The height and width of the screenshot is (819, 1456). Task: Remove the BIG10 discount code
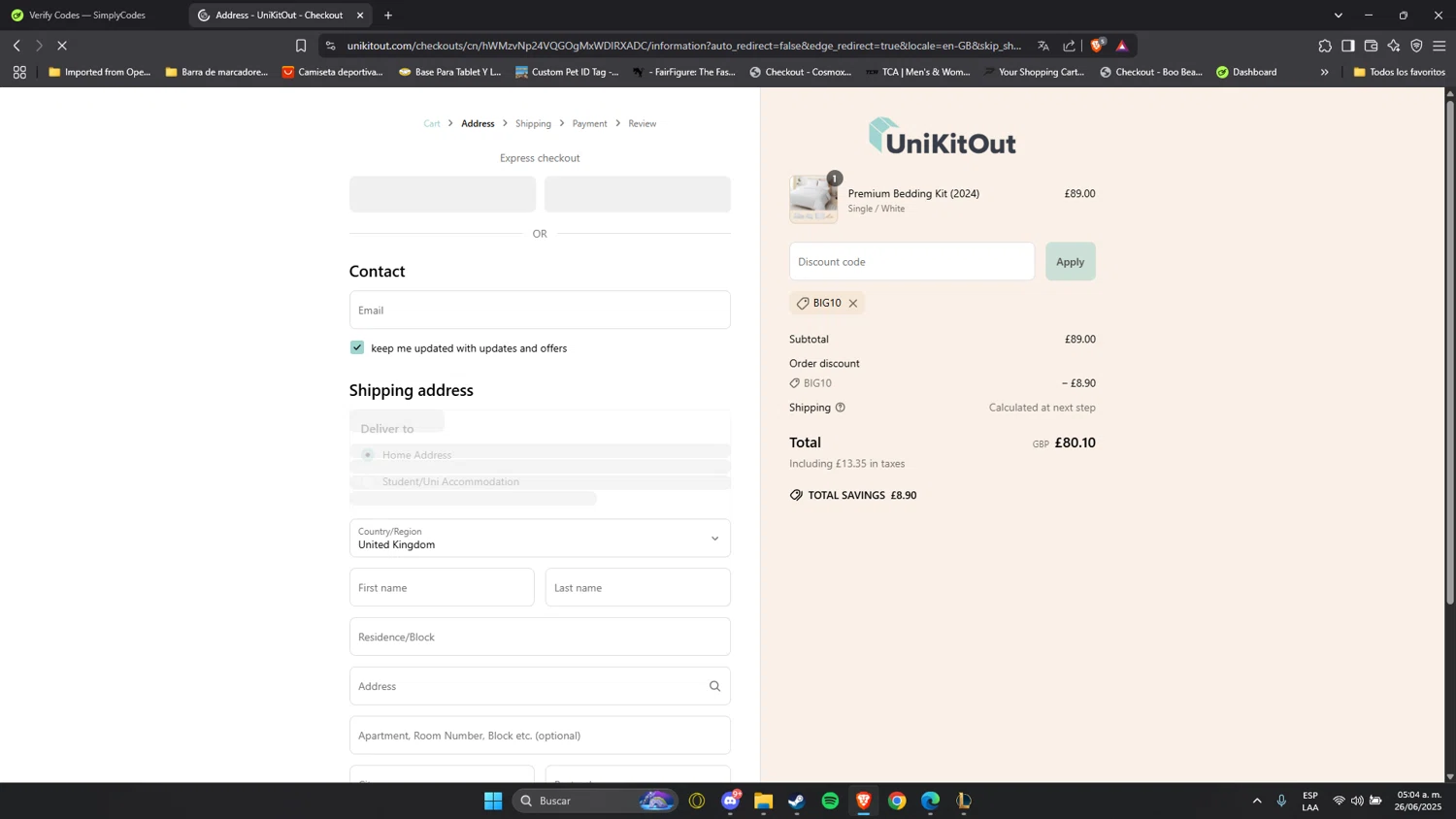(x=853, y=303)
